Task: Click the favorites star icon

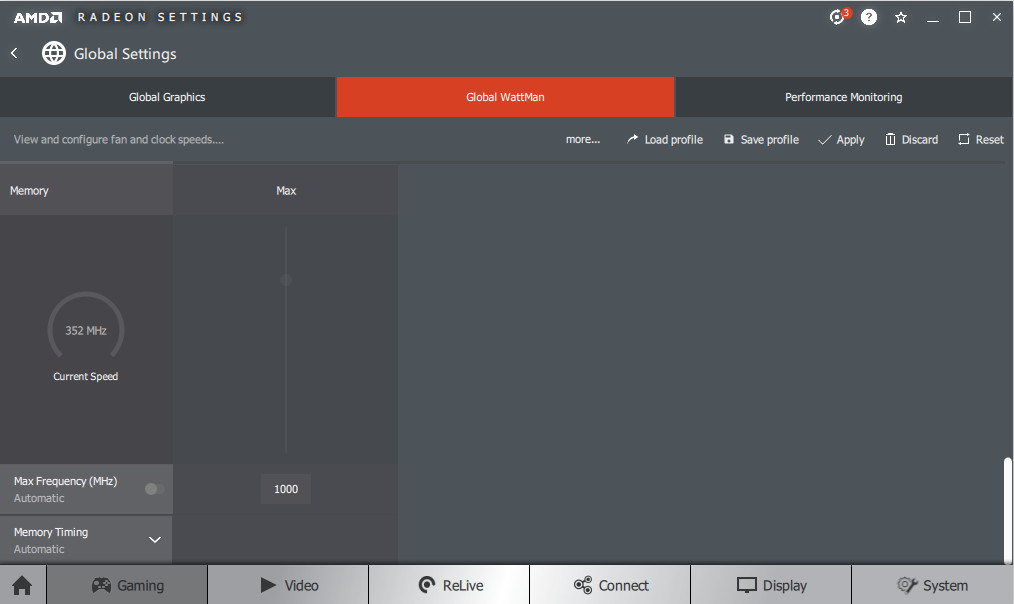Action: [x=901, y=17]
